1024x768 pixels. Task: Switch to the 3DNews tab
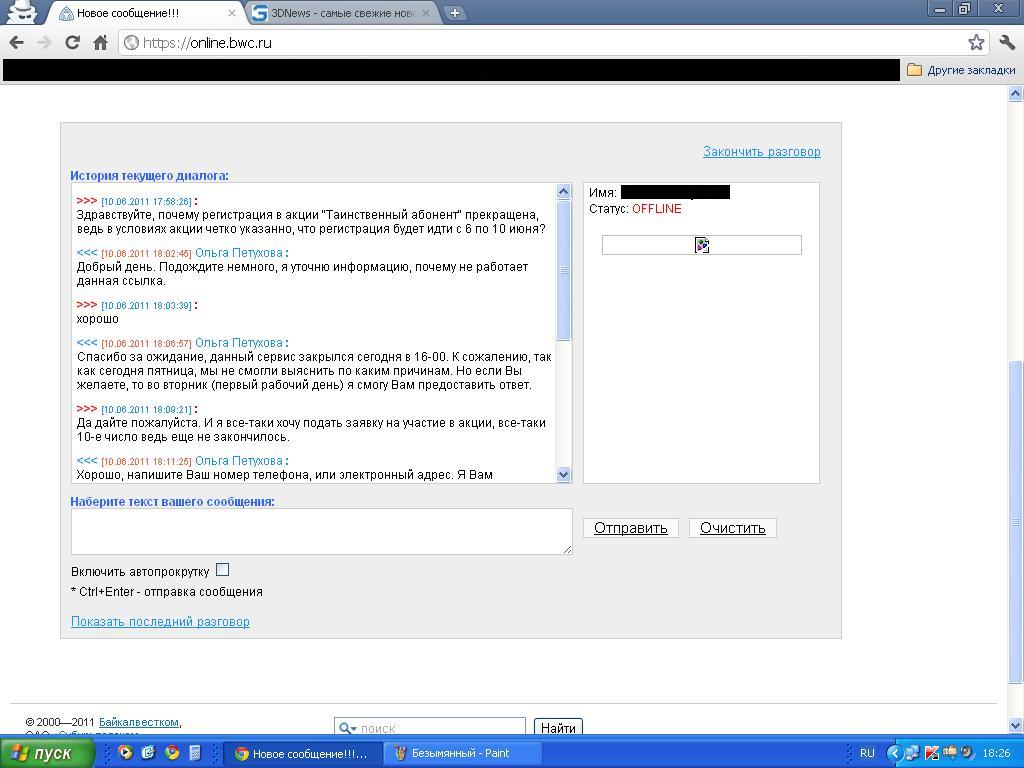click(340, 13)
